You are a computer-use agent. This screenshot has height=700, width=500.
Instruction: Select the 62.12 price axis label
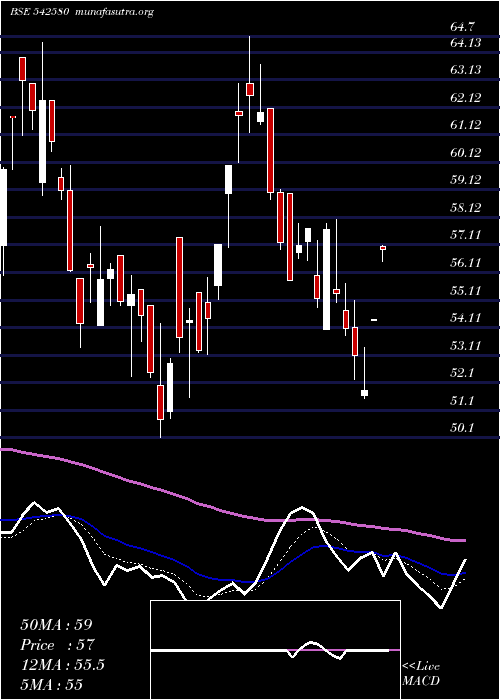pos(466,98)
